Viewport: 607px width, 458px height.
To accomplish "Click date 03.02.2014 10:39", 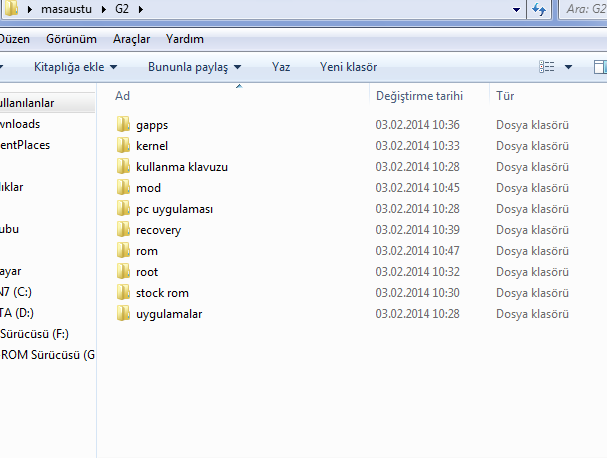I will (x=417, y=230).
